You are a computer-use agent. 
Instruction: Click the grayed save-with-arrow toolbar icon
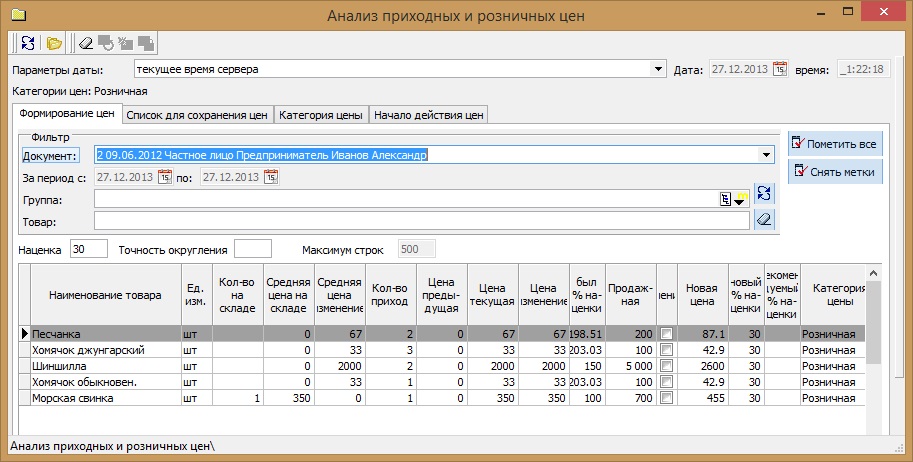click(105, 43)
